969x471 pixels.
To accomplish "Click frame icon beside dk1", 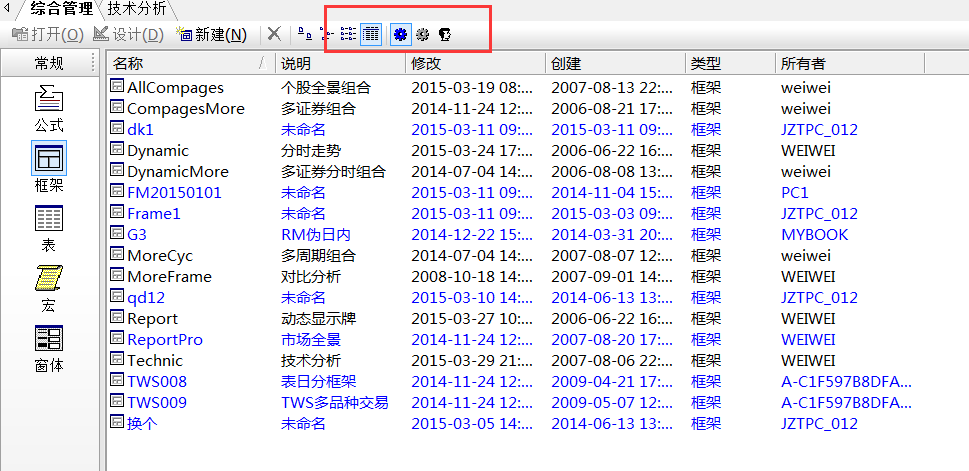I will [x=117, y=128].
